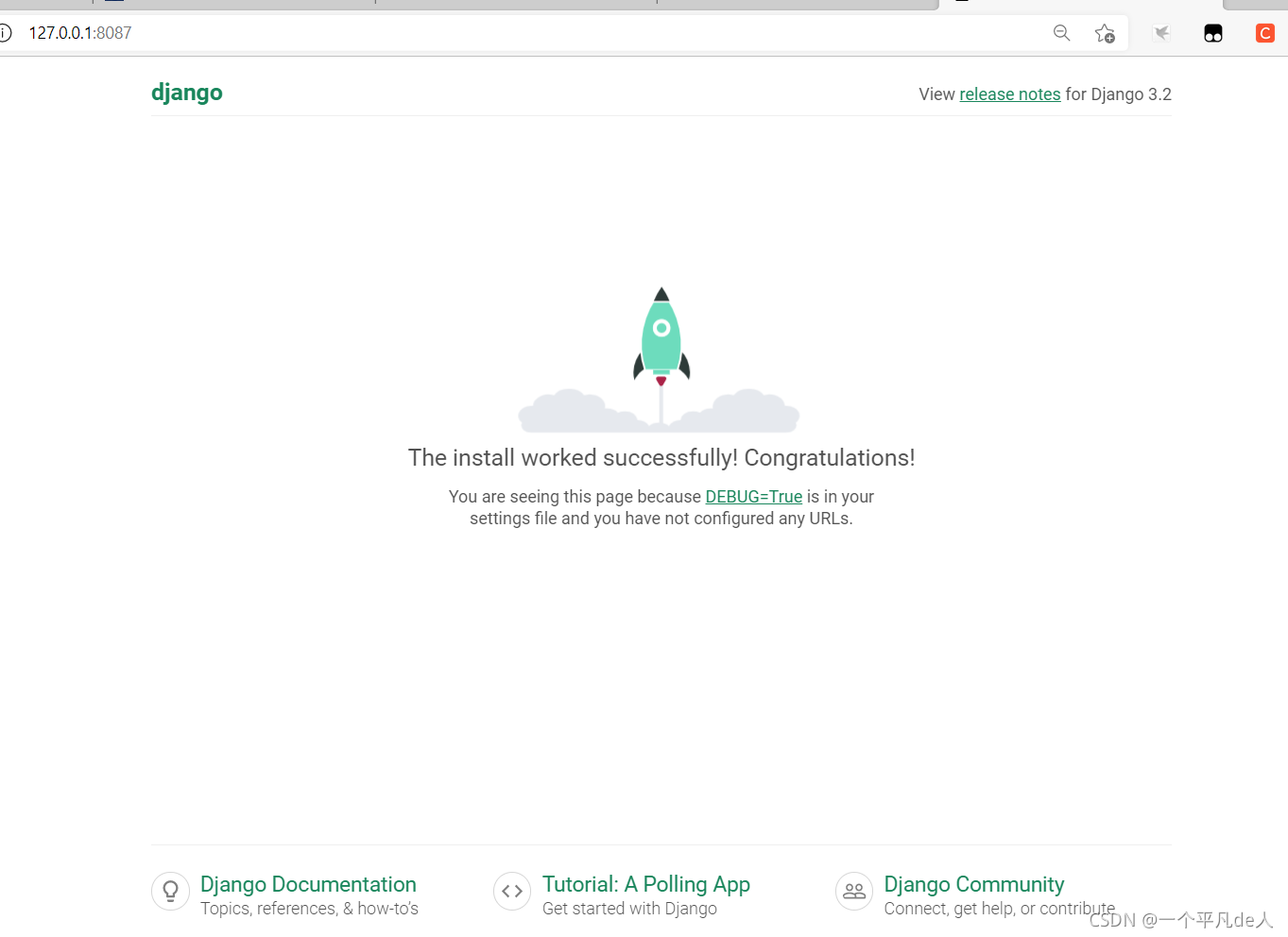The height and width of the screenshot is (937, 1288).
Task: Click the zoom magnifier icon in address bar
Action: click(x=1062, y=33)
